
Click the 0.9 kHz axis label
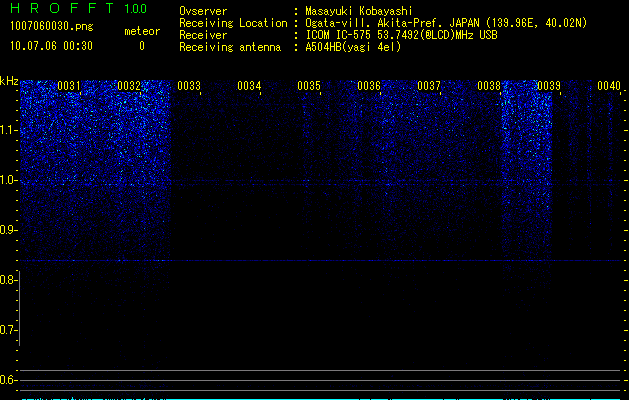click(x=8, y=230)
